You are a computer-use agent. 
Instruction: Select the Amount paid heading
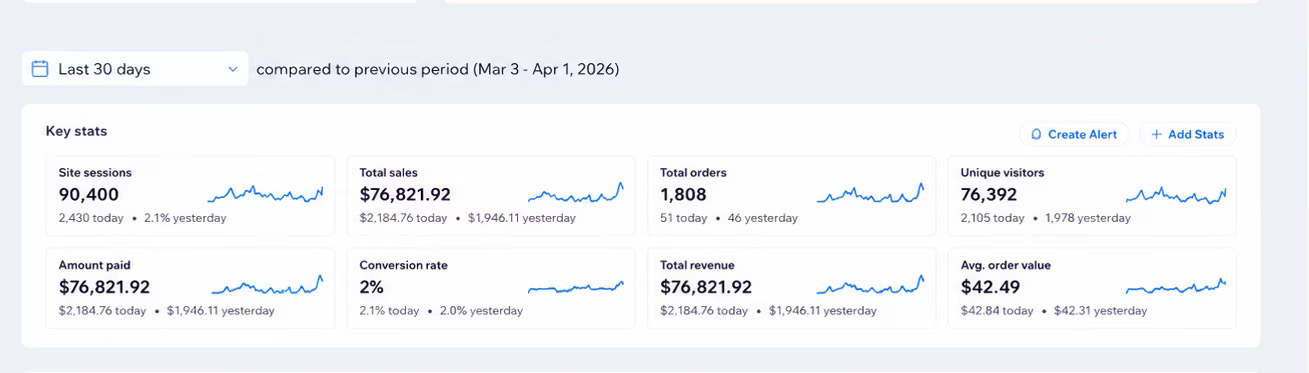(x=95, y=266)
